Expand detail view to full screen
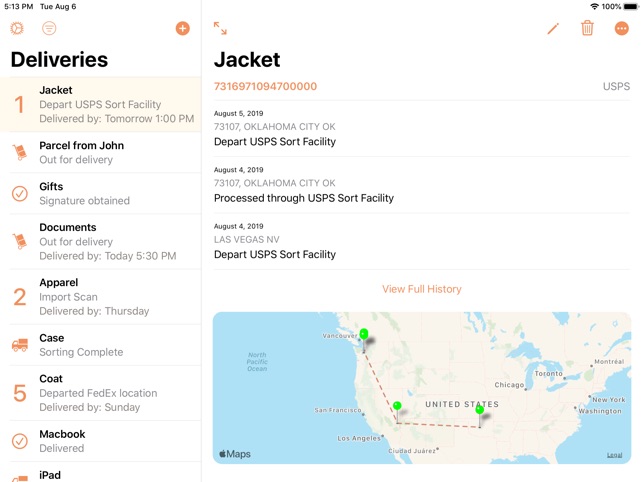This screenshot has height=482, width=643. coord(220,28)
